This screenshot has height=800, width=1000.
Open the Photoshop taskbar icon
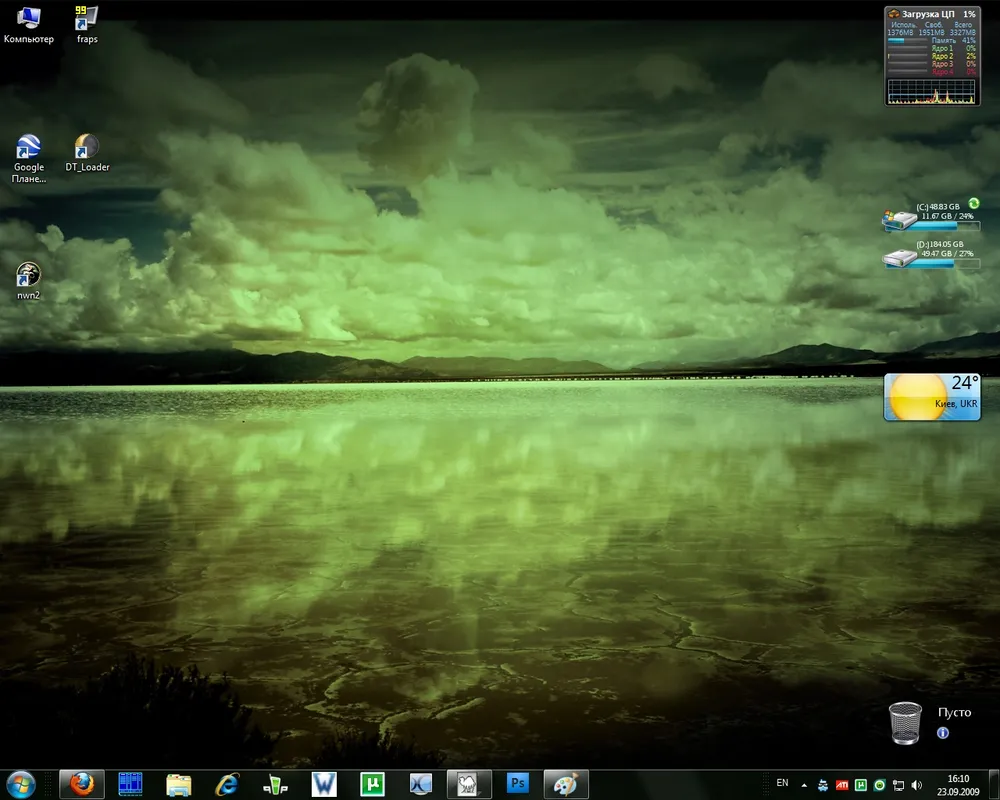518,784
